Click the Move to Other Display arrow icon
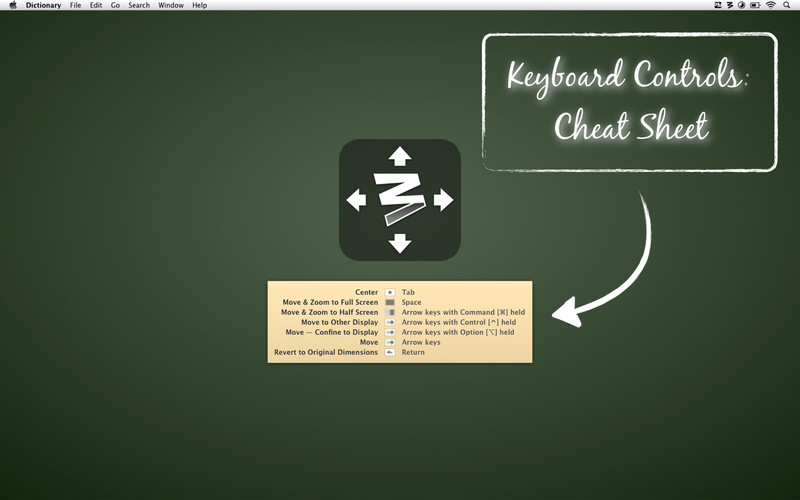This screenshot has height=500, width=800. click(x=390, y=322)
